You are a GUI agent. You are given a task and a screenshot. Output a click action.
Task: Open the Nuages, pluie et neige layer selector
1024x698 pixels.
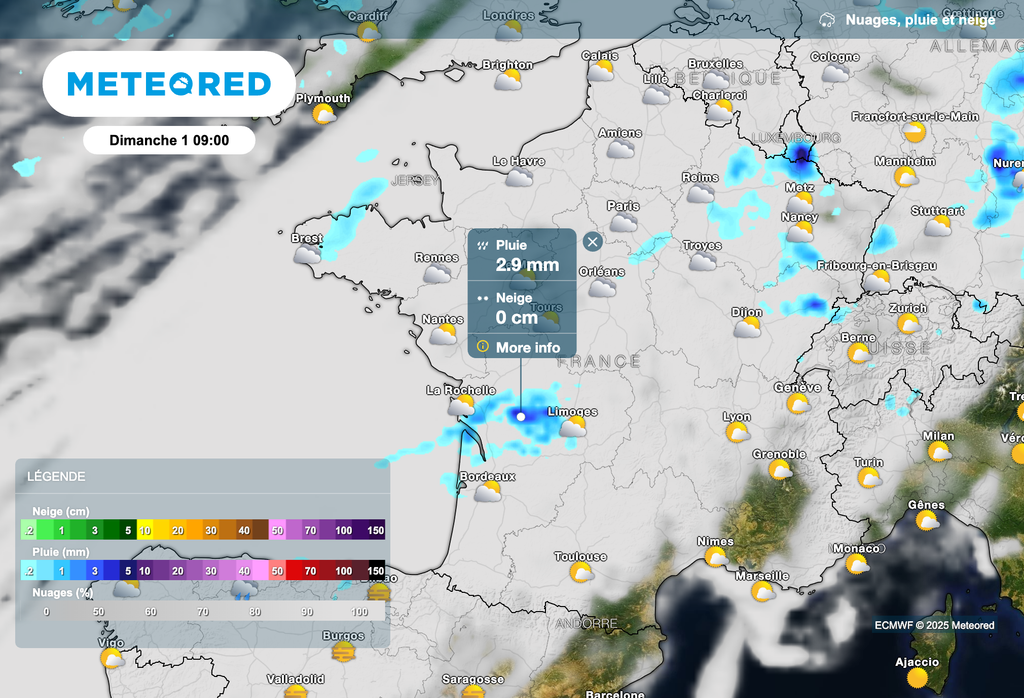(908, 20)
